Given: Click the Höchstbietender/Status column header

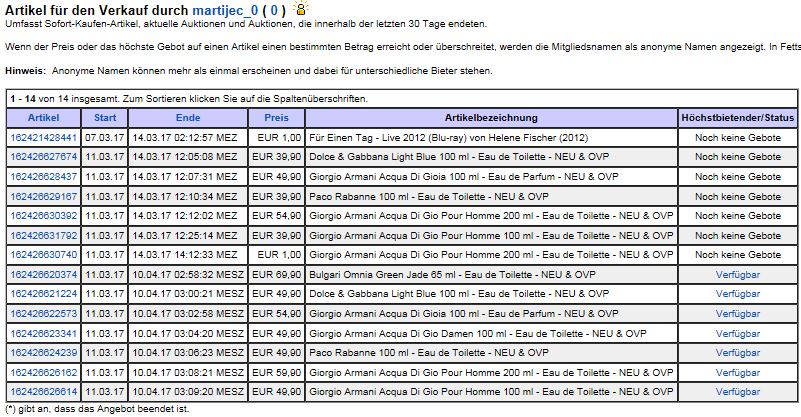Looking at the screenshot, I should tap(738, 118).
